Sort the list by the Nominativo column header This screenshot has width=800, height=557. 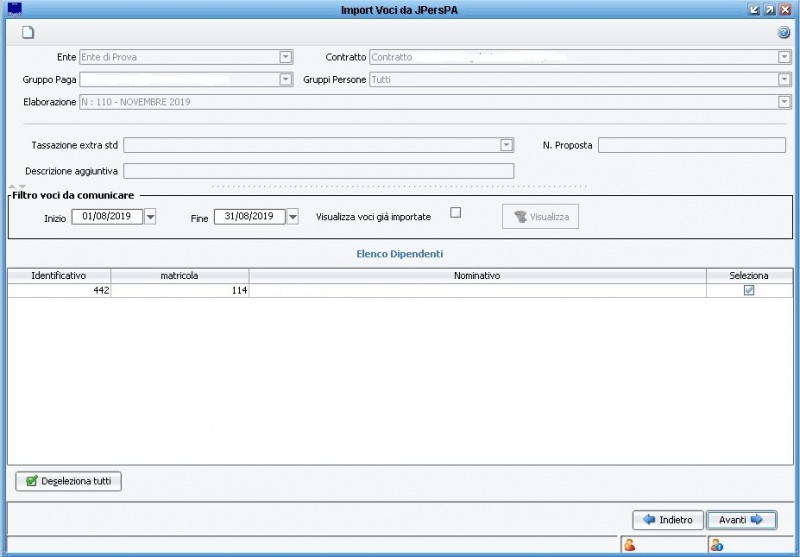(x=479, y=275)
